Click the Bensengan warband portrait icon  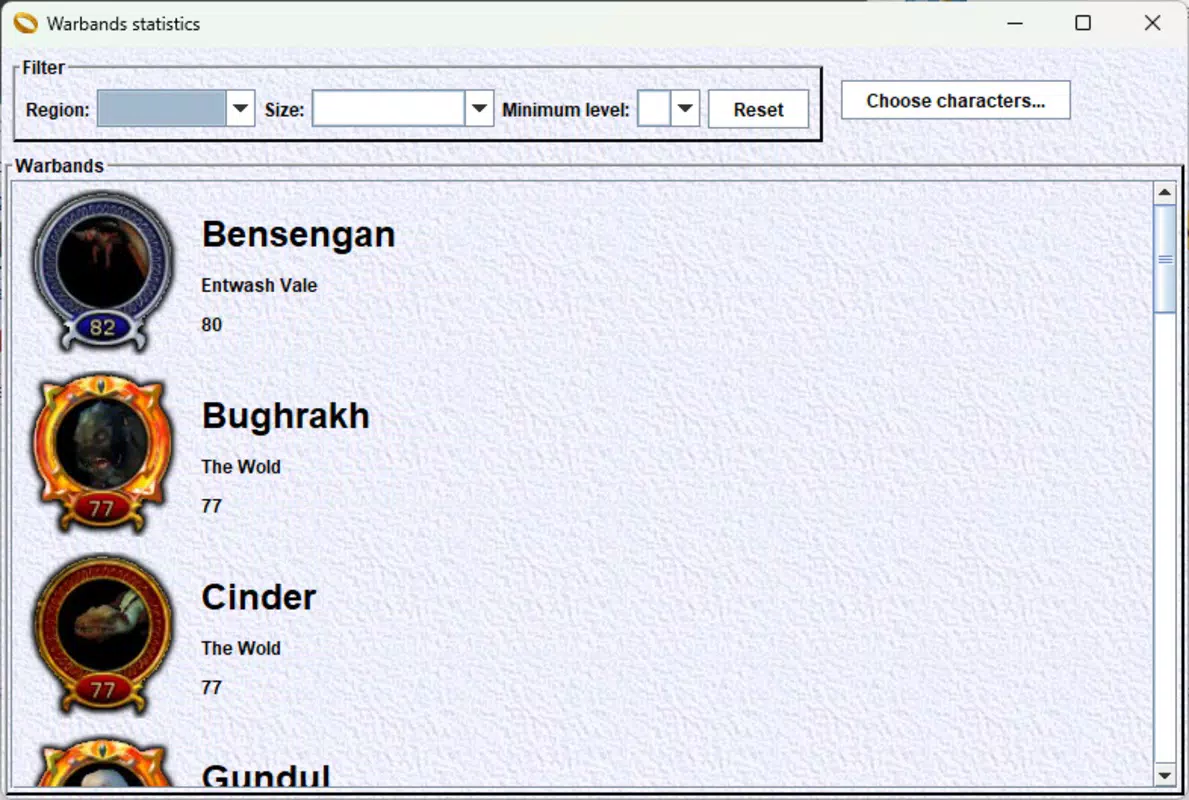pos(103,271)
